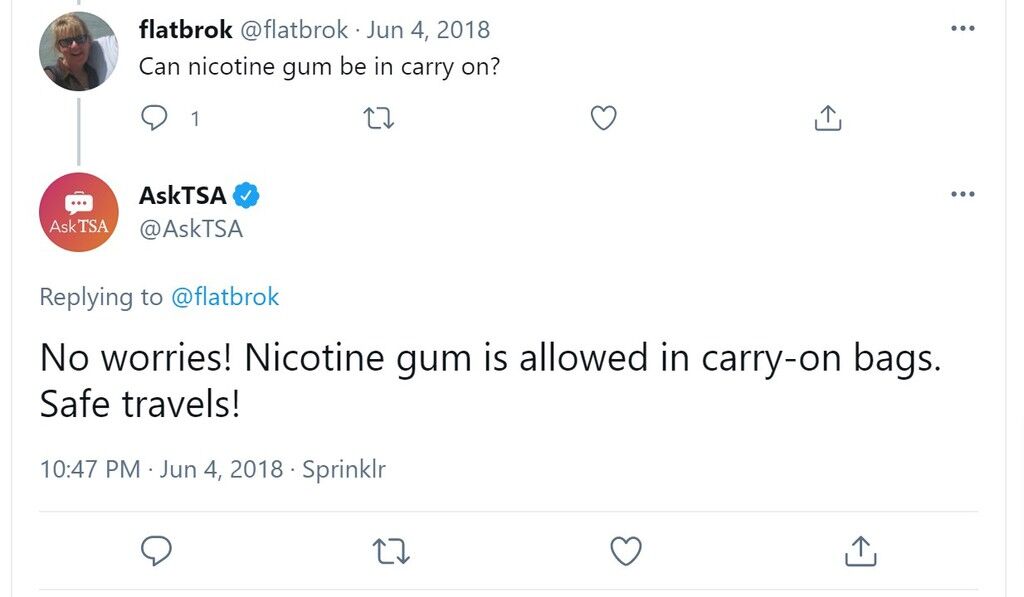The height and width of the screenshot is (597, 1024).
Task: Click the flatbrok display name
Action: tap(185, 29)
